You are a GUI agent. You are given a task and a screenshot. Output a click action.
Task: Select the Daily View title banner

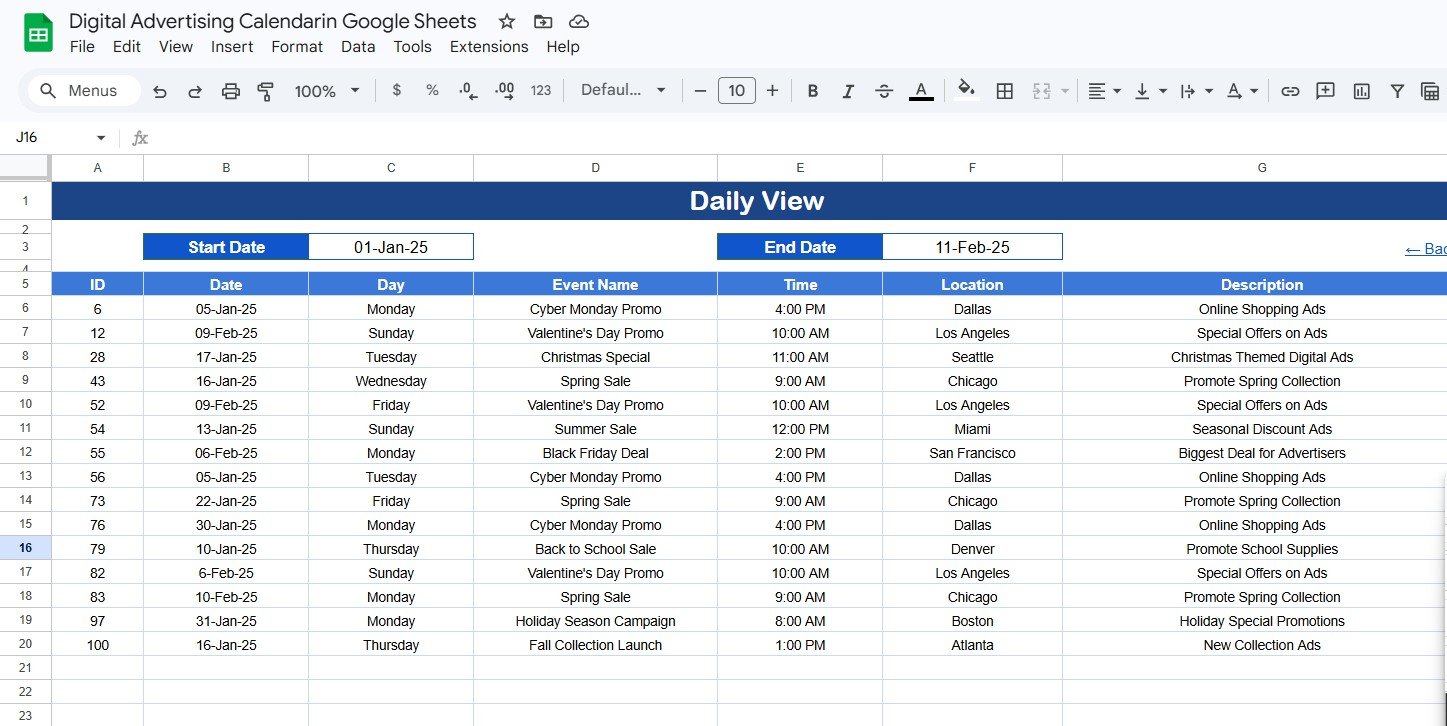click(x=749, y=201)
